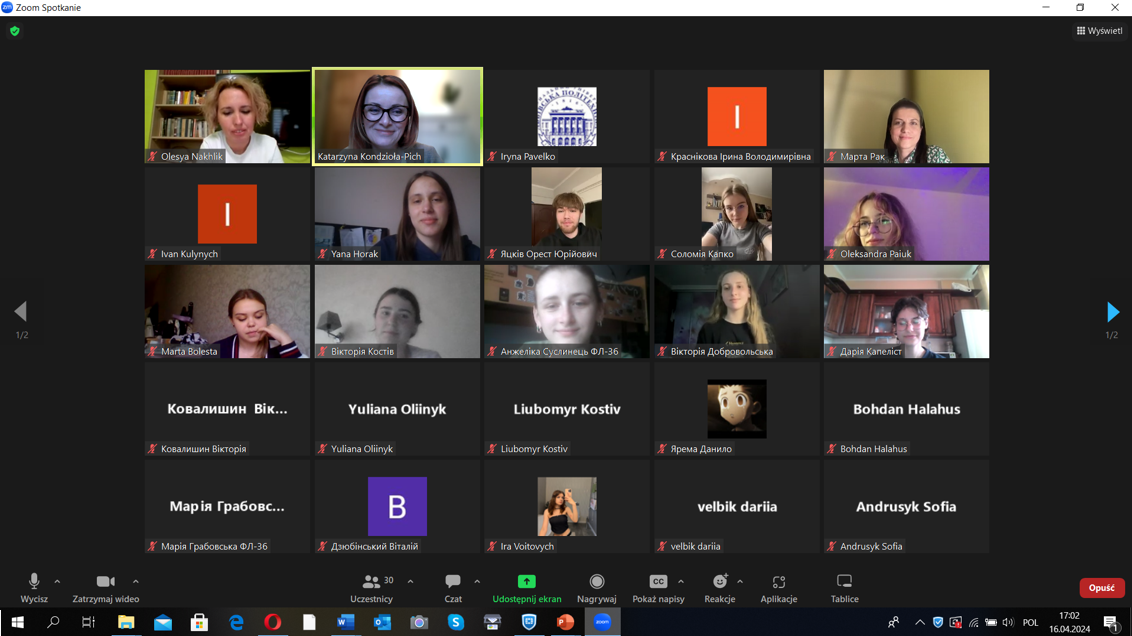1132x636 pixels.
Task: Go to next page of participants
Action: point(1113,312)
